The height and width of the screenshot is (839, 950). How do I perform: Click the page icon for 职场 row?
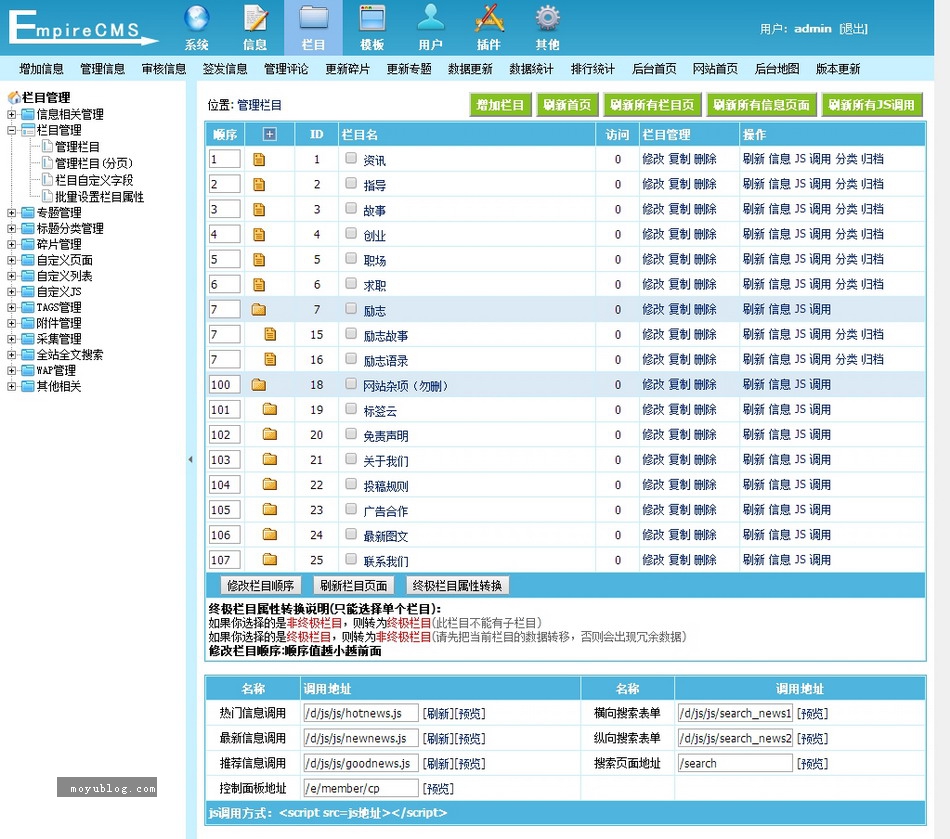coord(259,260)
